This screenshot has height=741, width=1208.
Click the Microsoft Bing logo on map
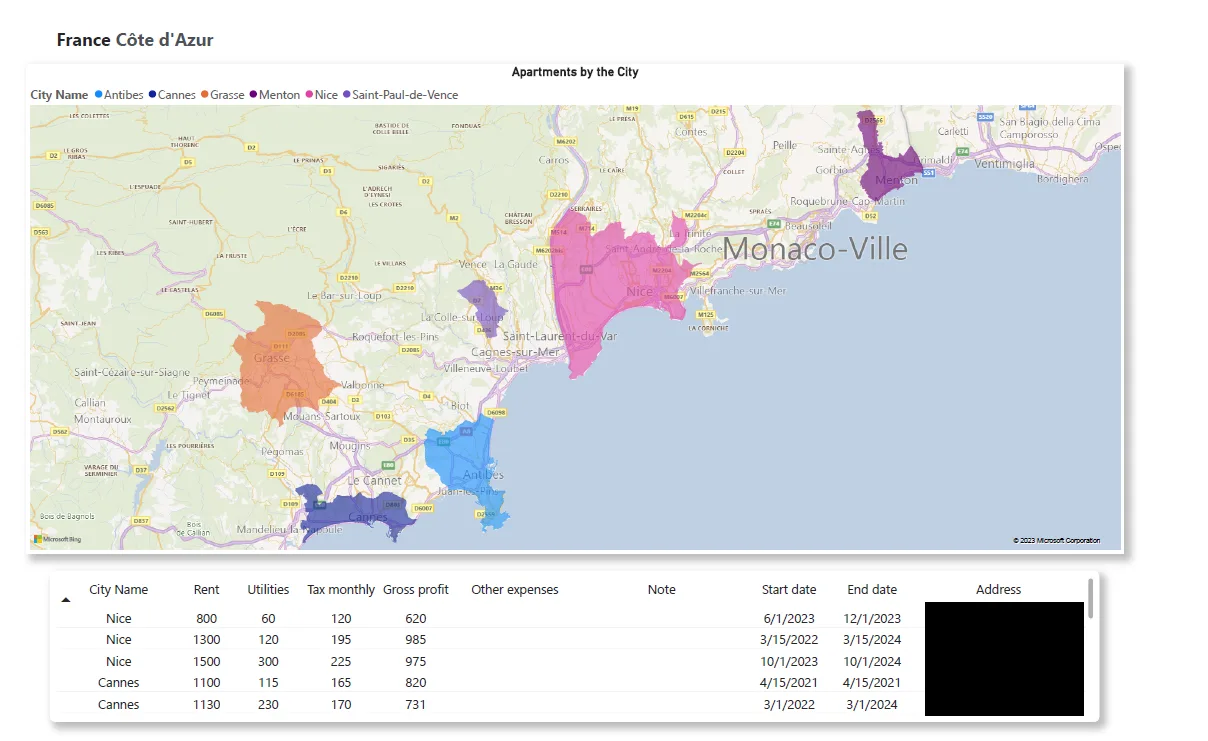point(57,539)
